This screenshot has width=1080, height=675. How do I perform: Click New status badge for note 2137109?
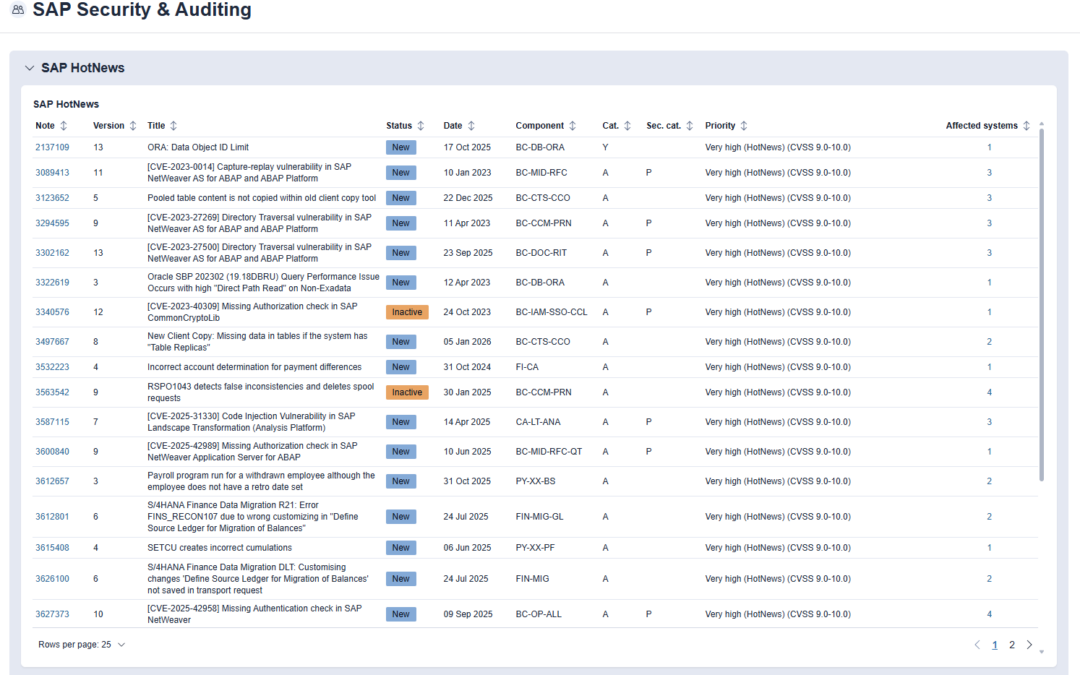point(401,147)
